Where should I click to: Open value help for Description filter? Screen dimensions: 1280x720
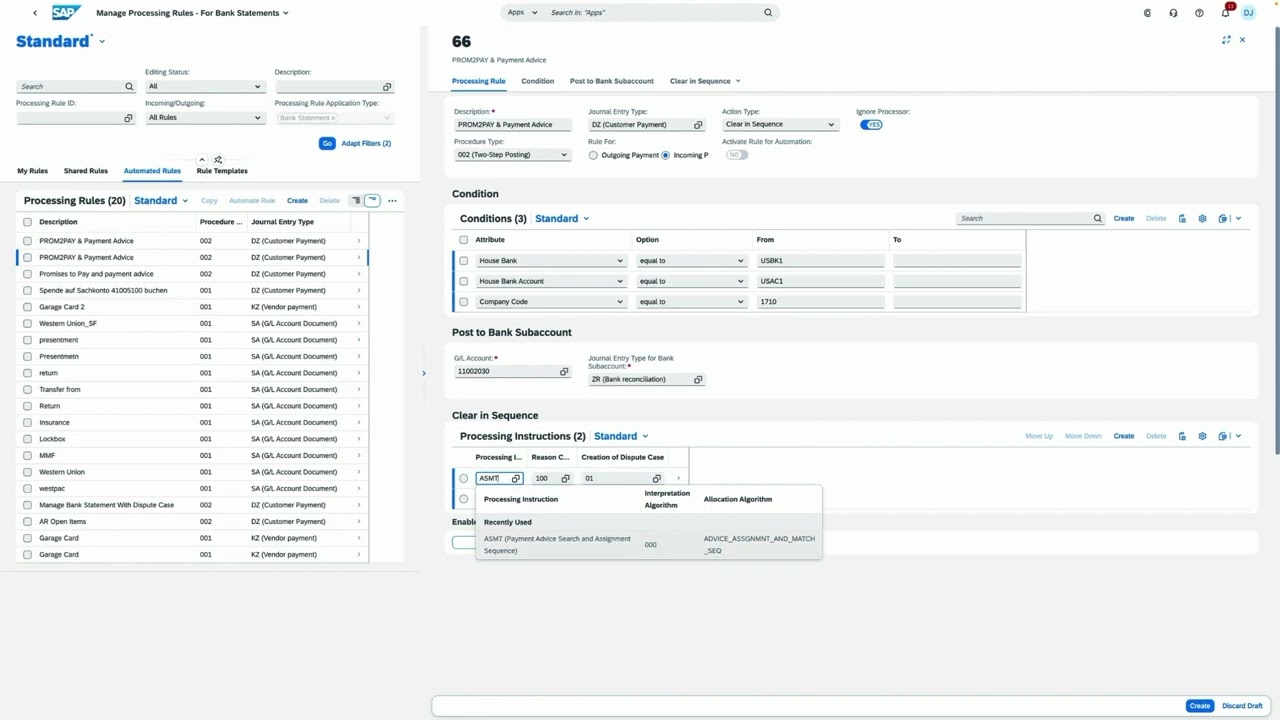point(387,87)
